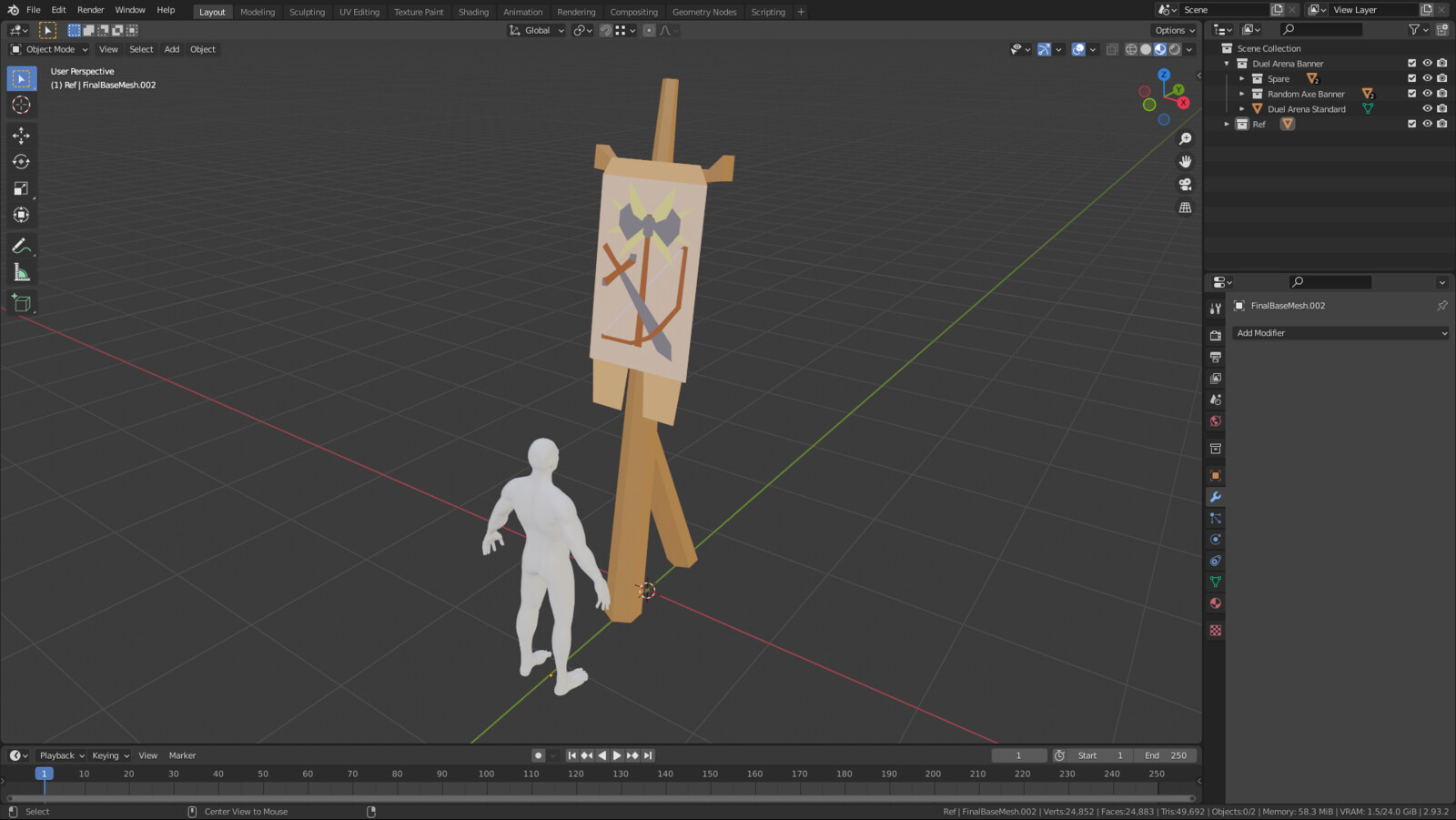Open the File menu
The image size is (1456, 820).
click(x=33, y=10)
